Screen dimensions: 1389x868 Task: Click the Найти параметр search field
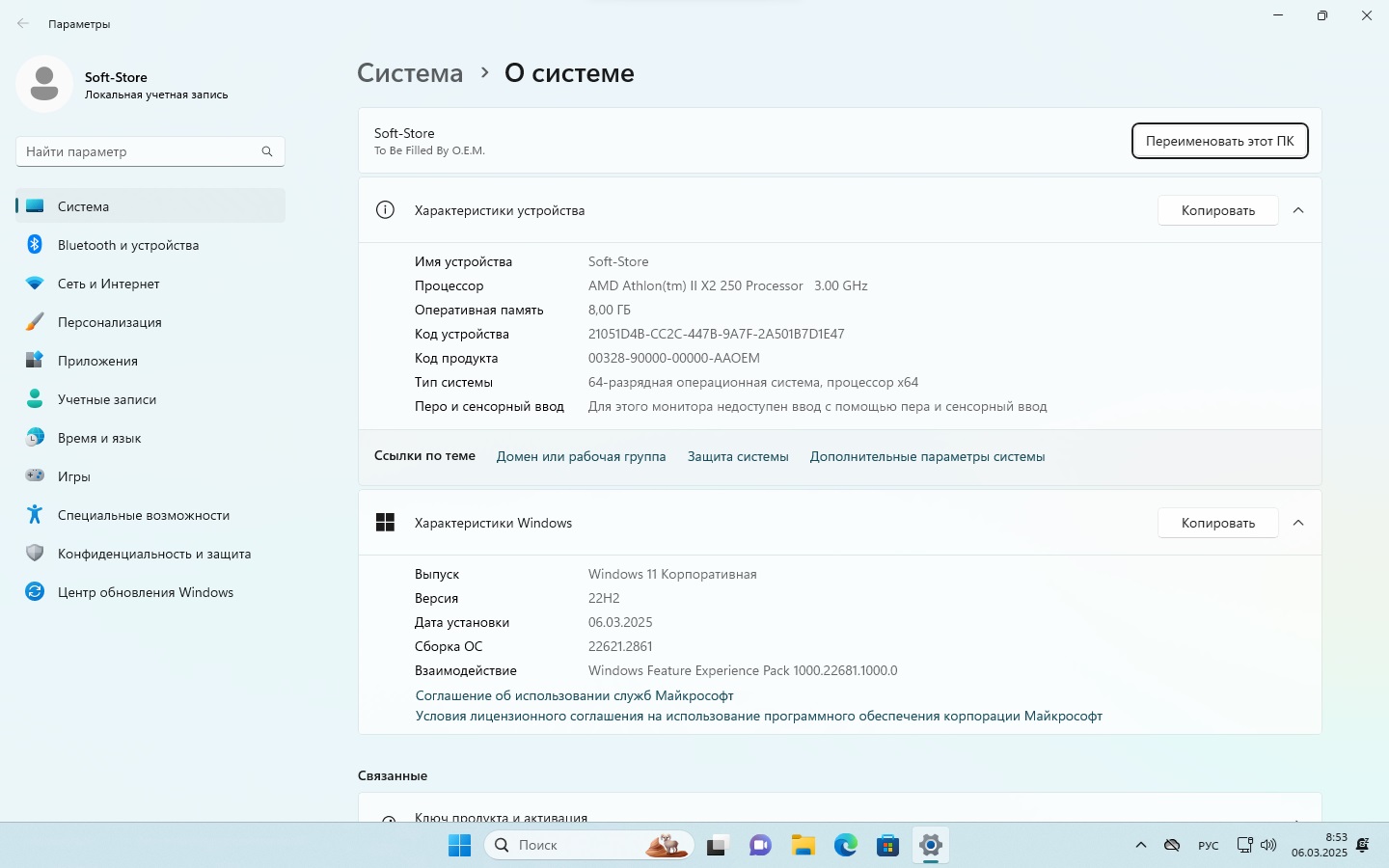pos(150,151)
